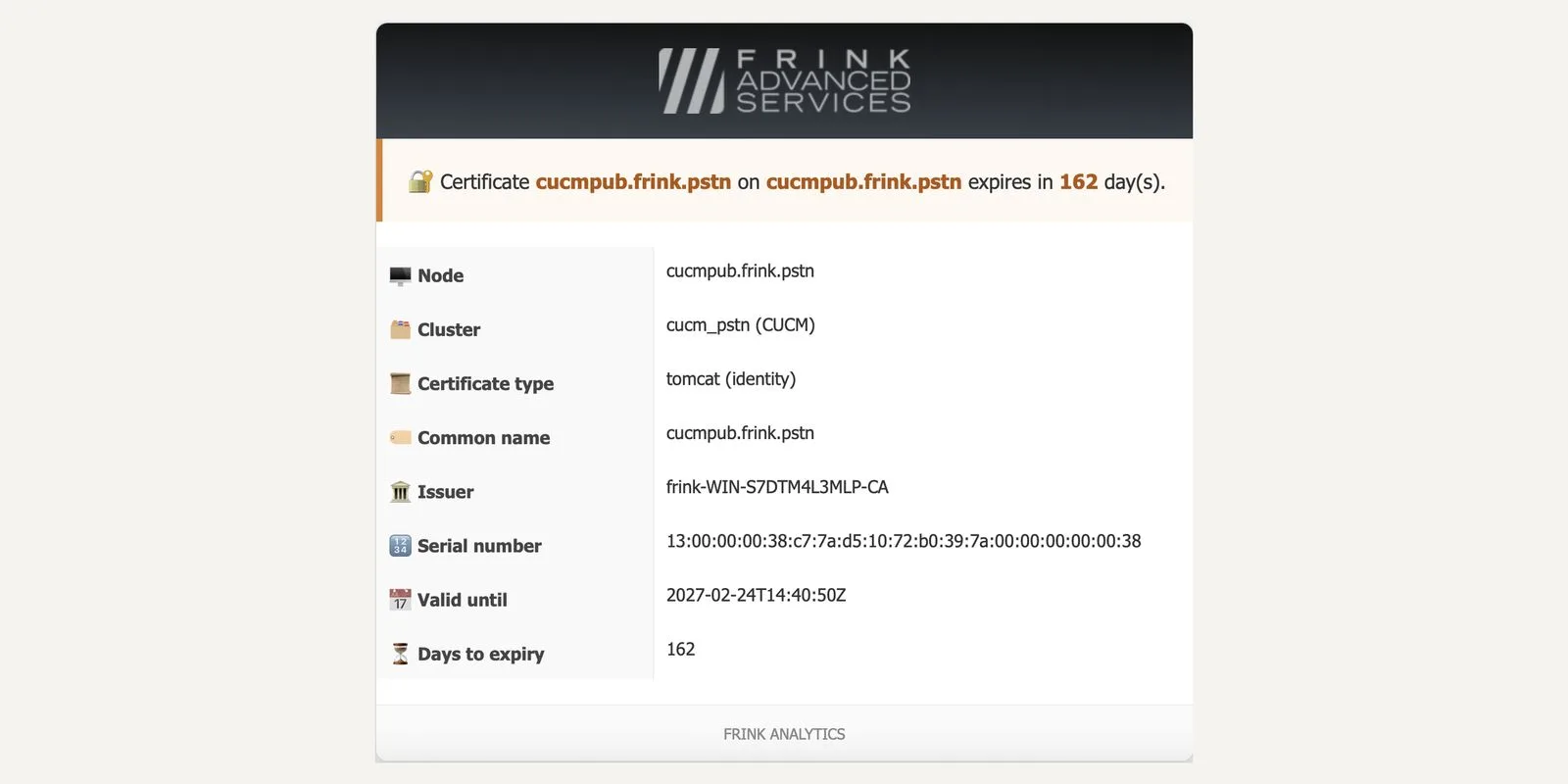Viewport: 1568px width, 784px height.
Task: Click the cluster value cucm_pstn (CUCM)
Action: 741,325
